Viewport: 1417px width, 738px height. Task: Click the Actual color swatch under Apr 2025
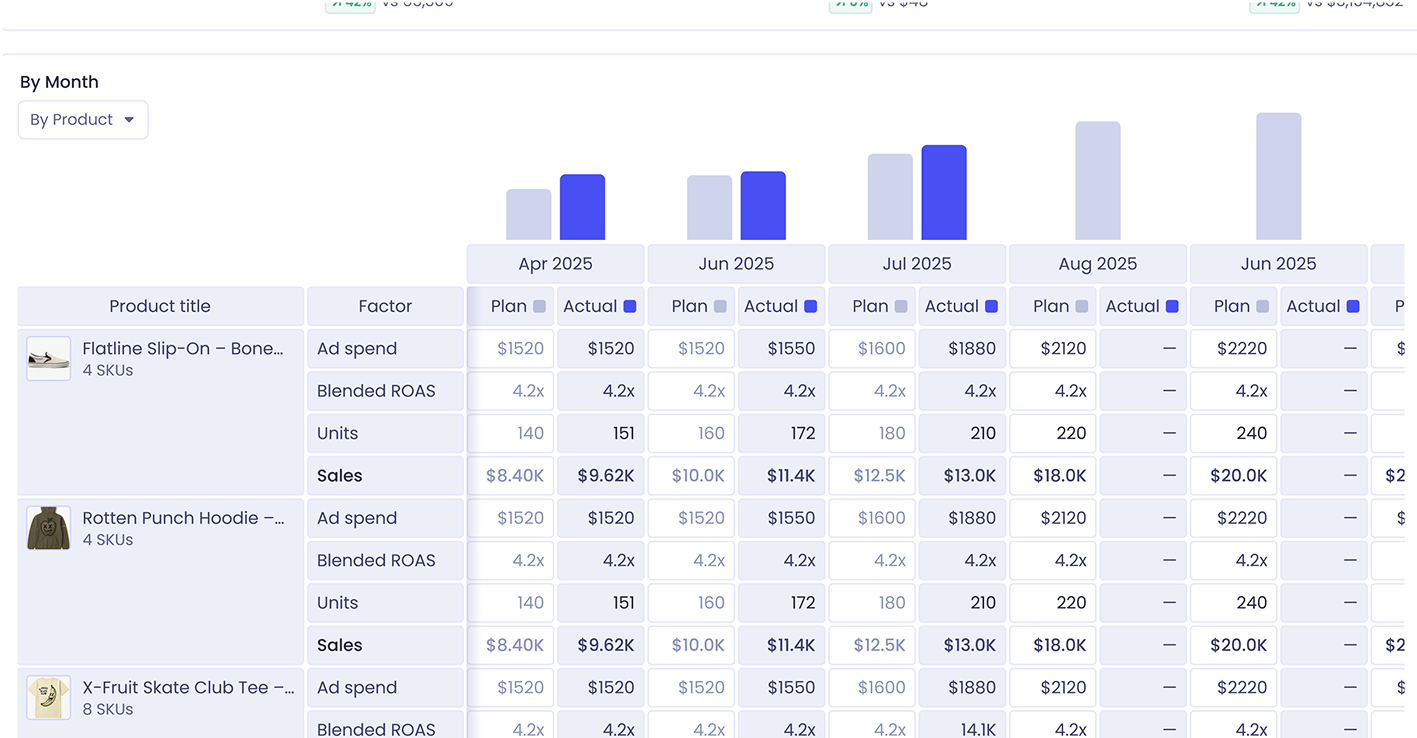click(630, 307)
